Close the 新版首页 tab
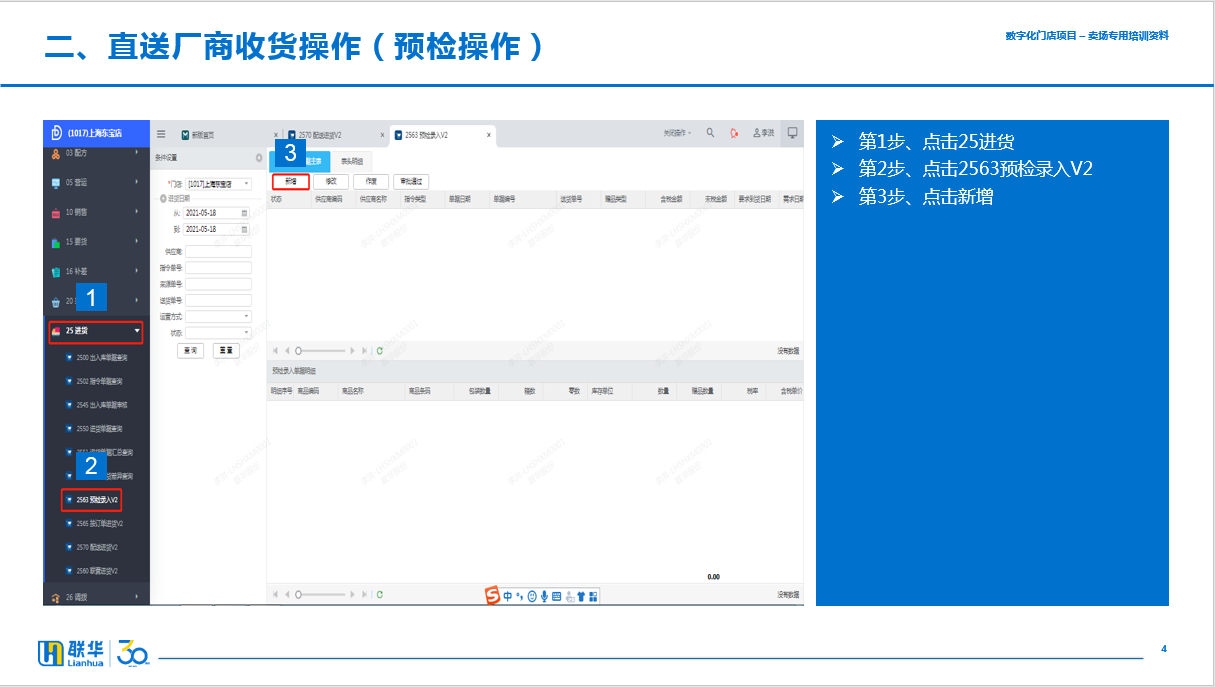Viewport: 1215px width, 687px height. pos(276,134)
